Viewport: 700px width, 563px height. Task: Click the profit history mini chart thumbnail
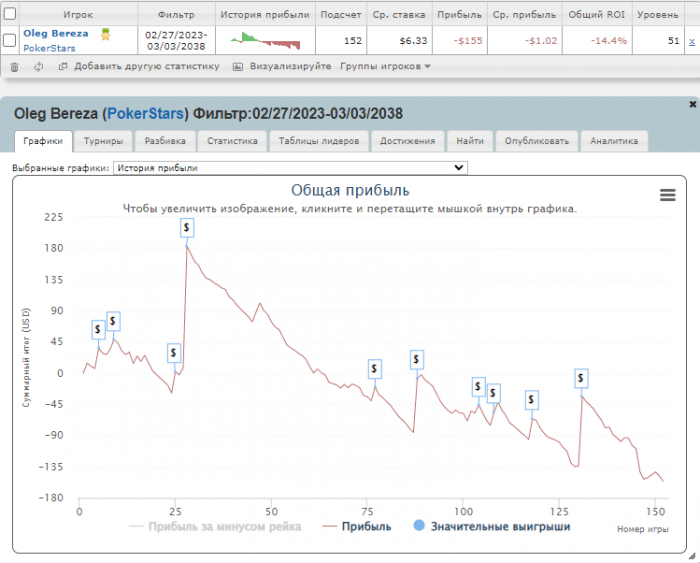pos(266,41)
